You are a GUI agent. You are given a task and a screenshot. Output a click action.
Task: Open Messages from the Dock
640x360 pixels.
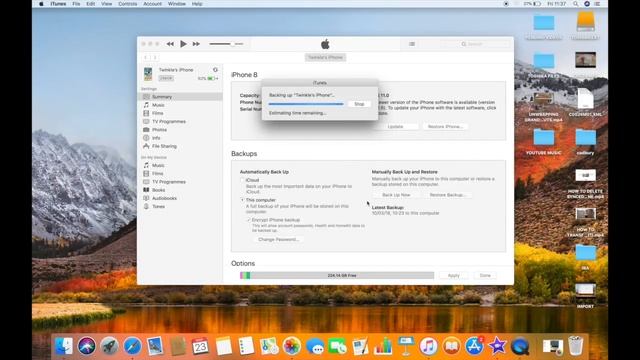click(x=315, y=347)
